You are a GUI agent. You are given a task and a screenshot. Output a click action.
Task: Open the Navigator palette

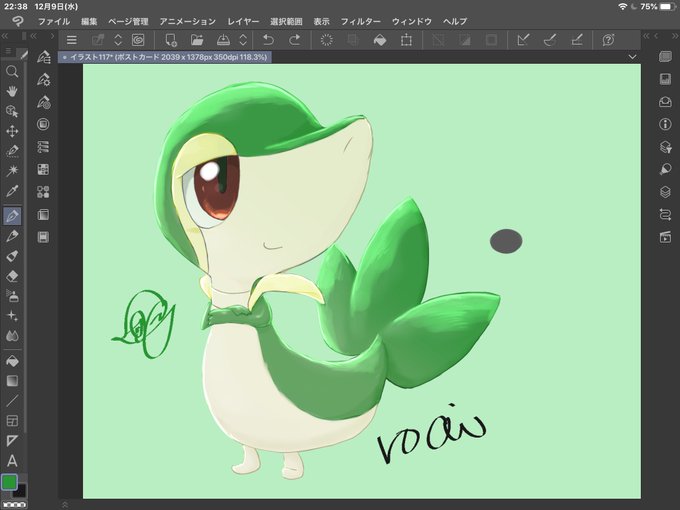point(665,79)
